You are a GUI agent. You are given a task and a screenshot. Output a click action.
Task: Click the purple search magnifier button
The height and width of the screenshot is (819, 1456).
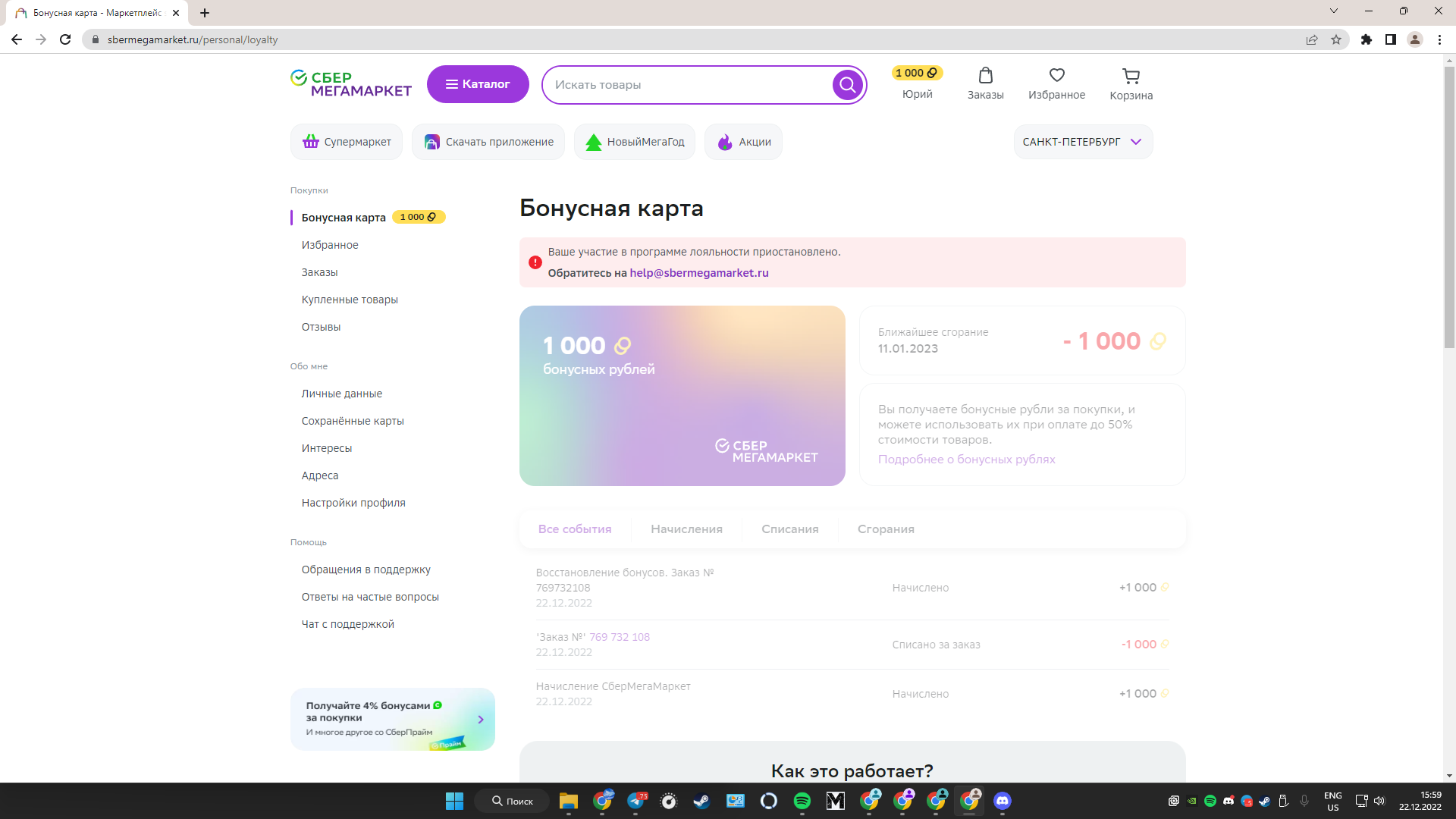point(847,85)
